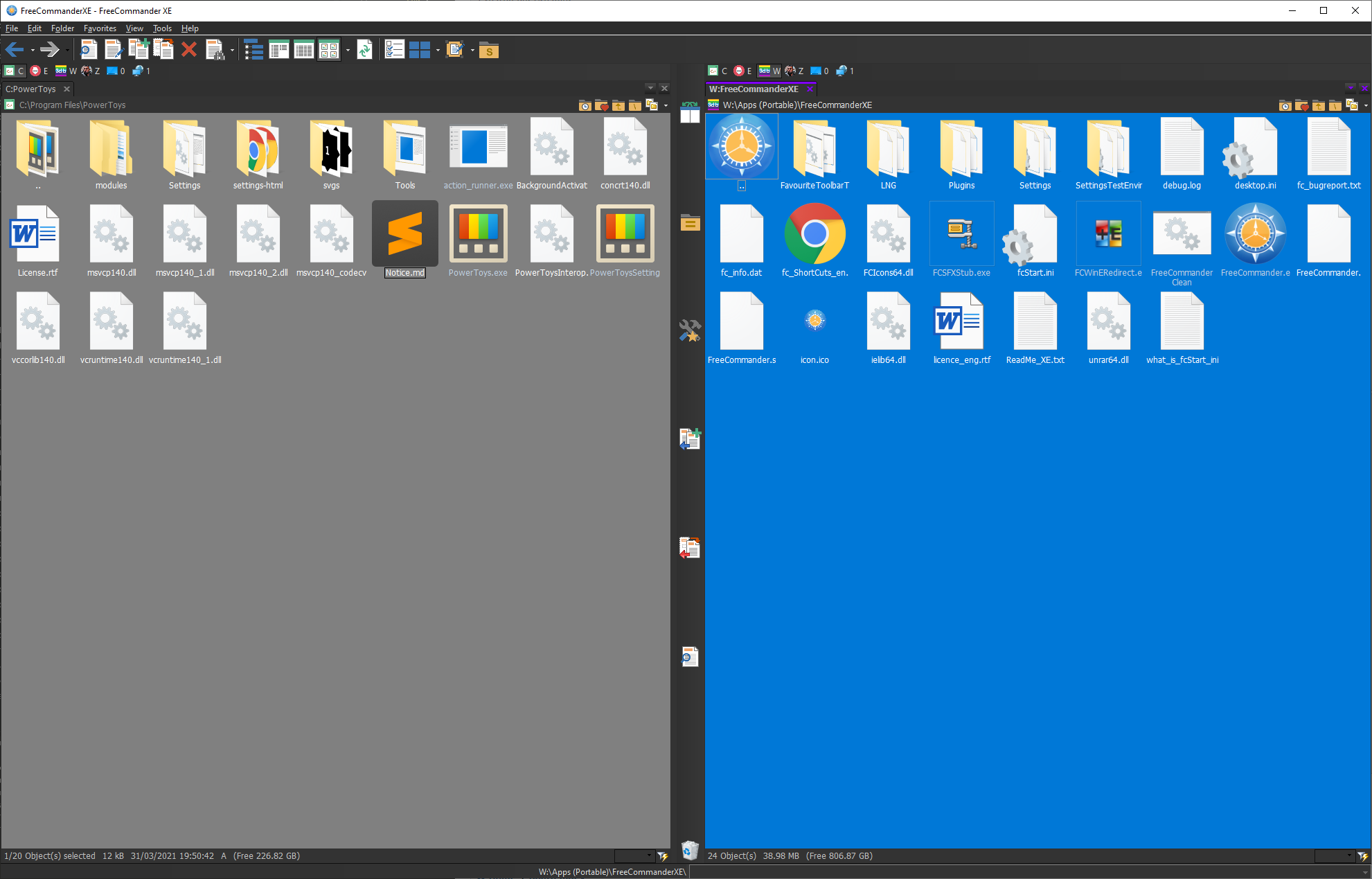Expand the view mode dropdown arrow

[x=348, y=50]
